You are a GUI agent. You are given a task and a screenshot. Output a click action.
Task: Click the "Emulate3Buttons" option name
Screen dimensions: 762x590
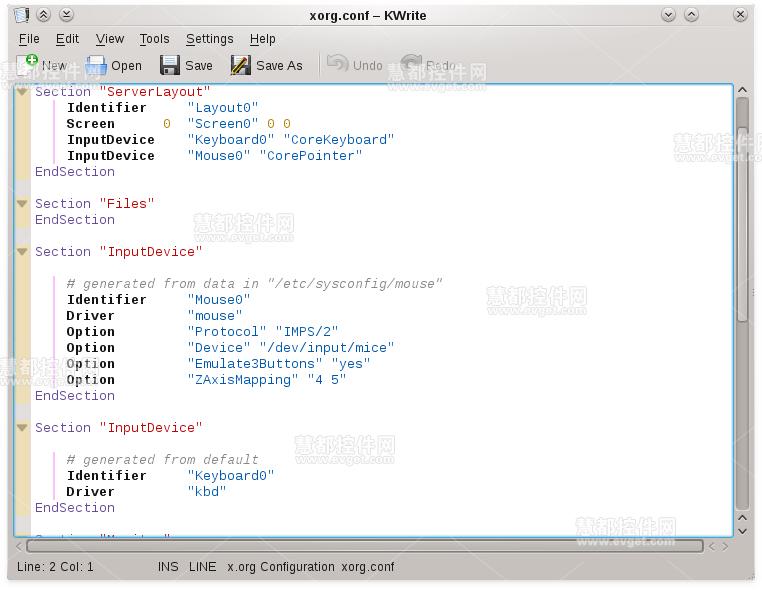tap(255, 364)
